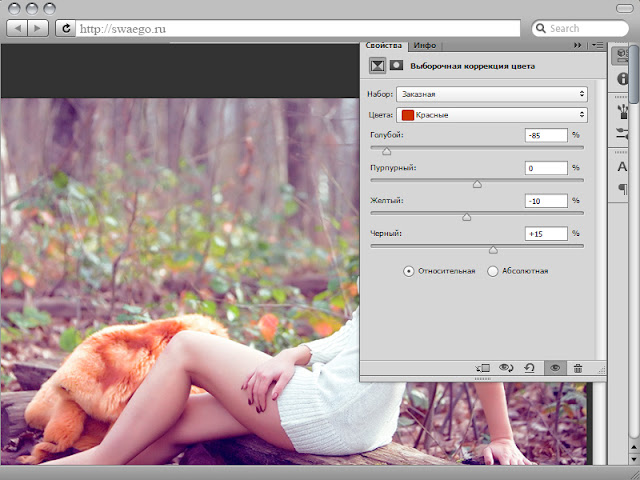
Task: Delete adjustment layer with trash icon
Action: point(578,369)
